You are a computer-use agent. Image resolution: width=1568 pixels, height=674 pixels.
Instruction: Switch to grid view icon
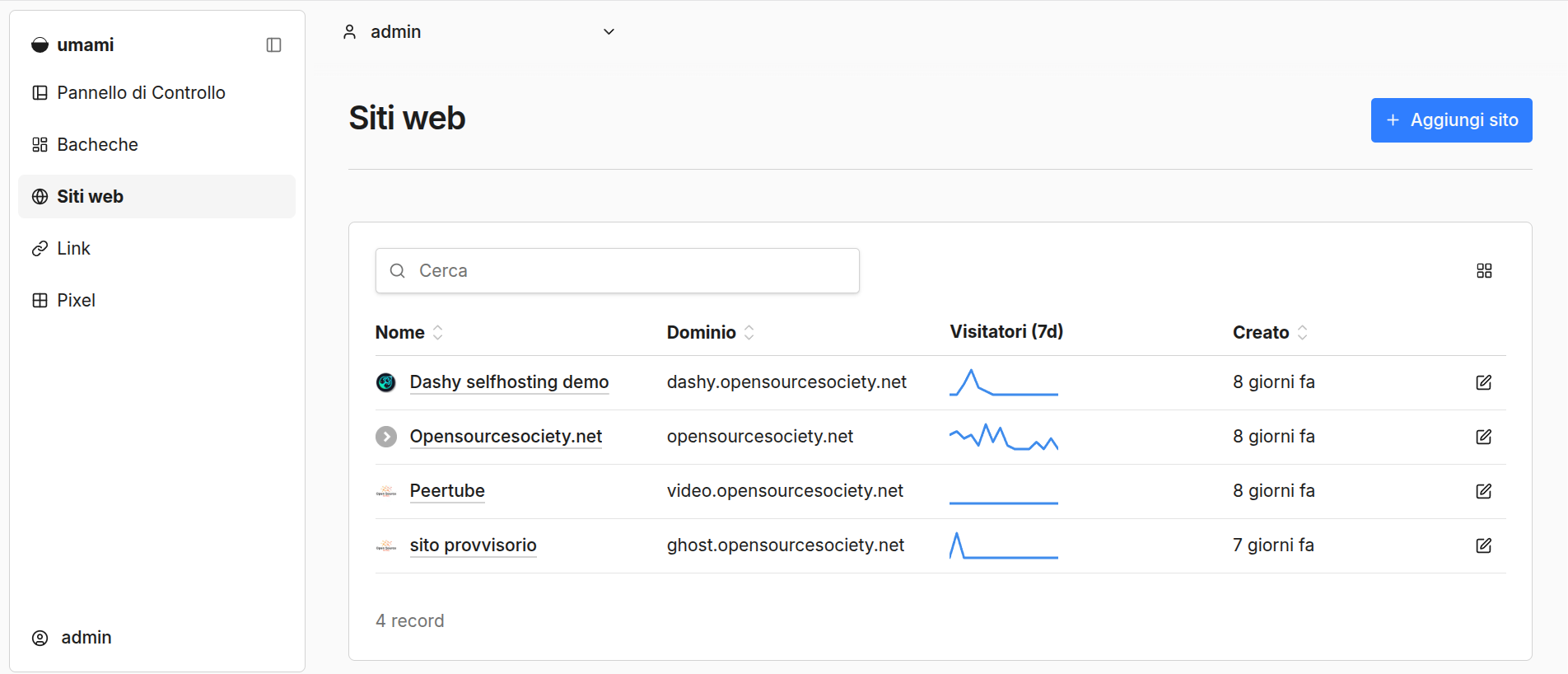point(1484,270)
